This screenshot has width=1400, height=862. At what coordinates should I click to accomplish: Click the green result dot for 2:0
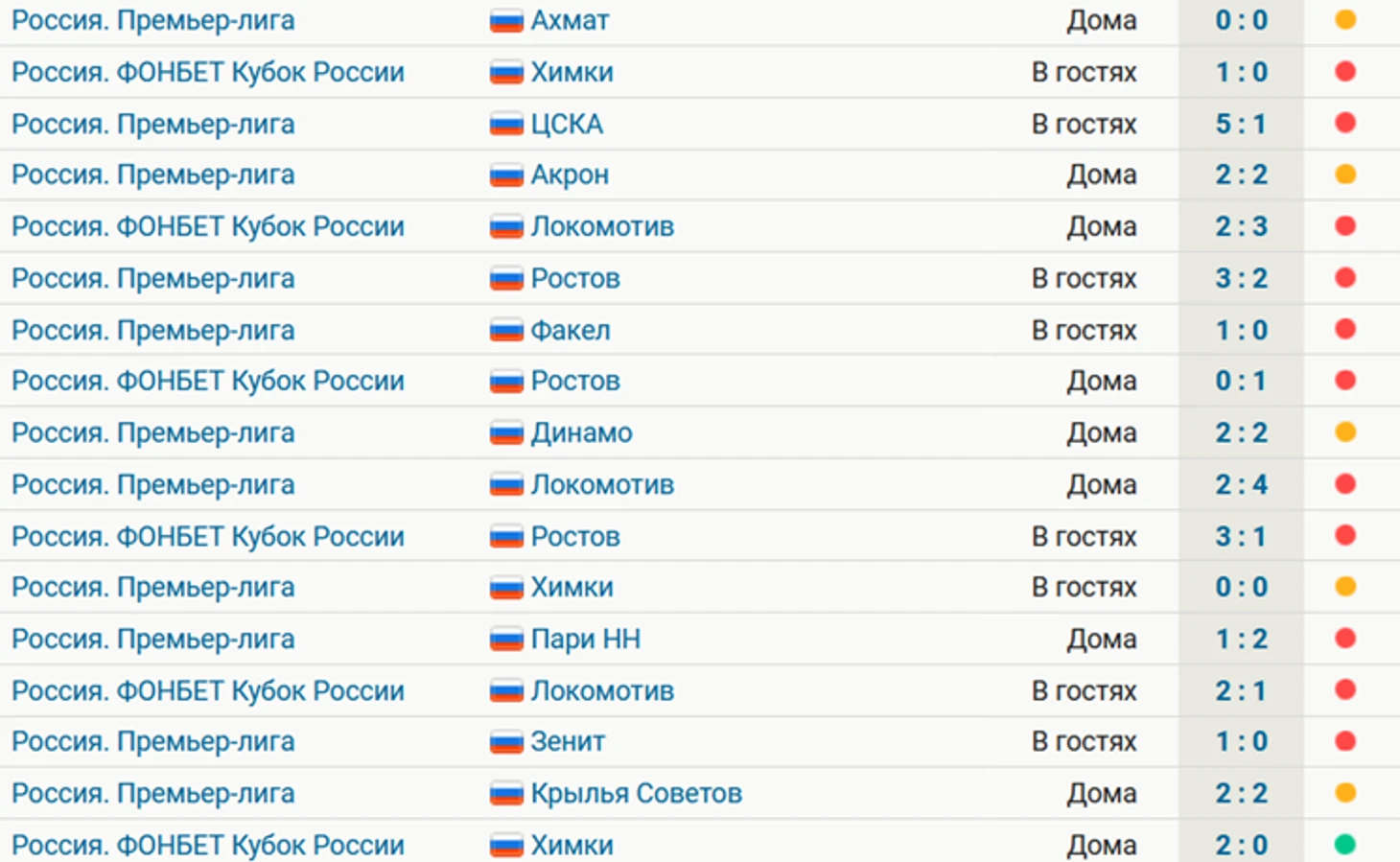(1345, 845)
